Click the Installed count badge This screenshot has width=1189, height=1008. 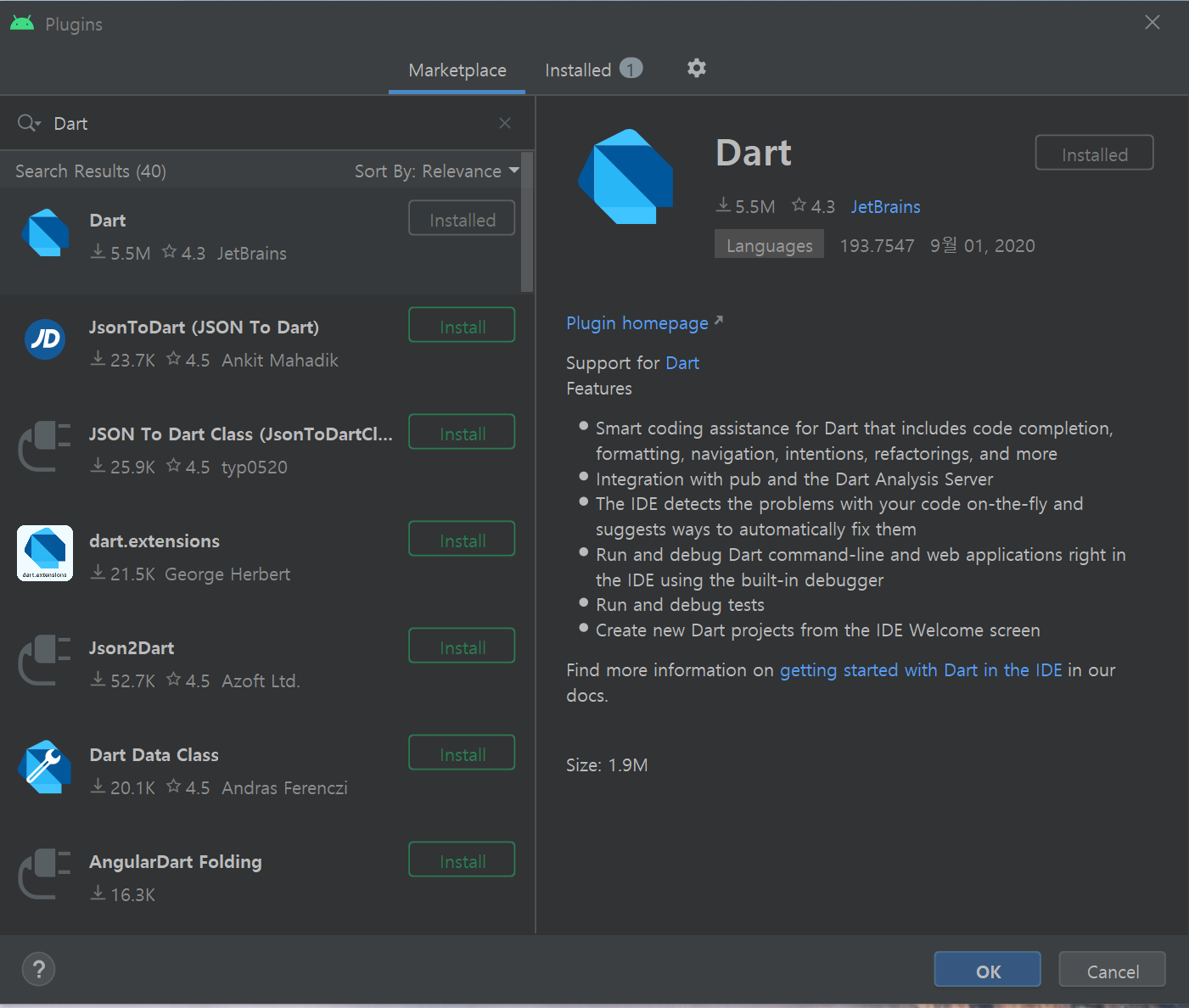point(631,68)
